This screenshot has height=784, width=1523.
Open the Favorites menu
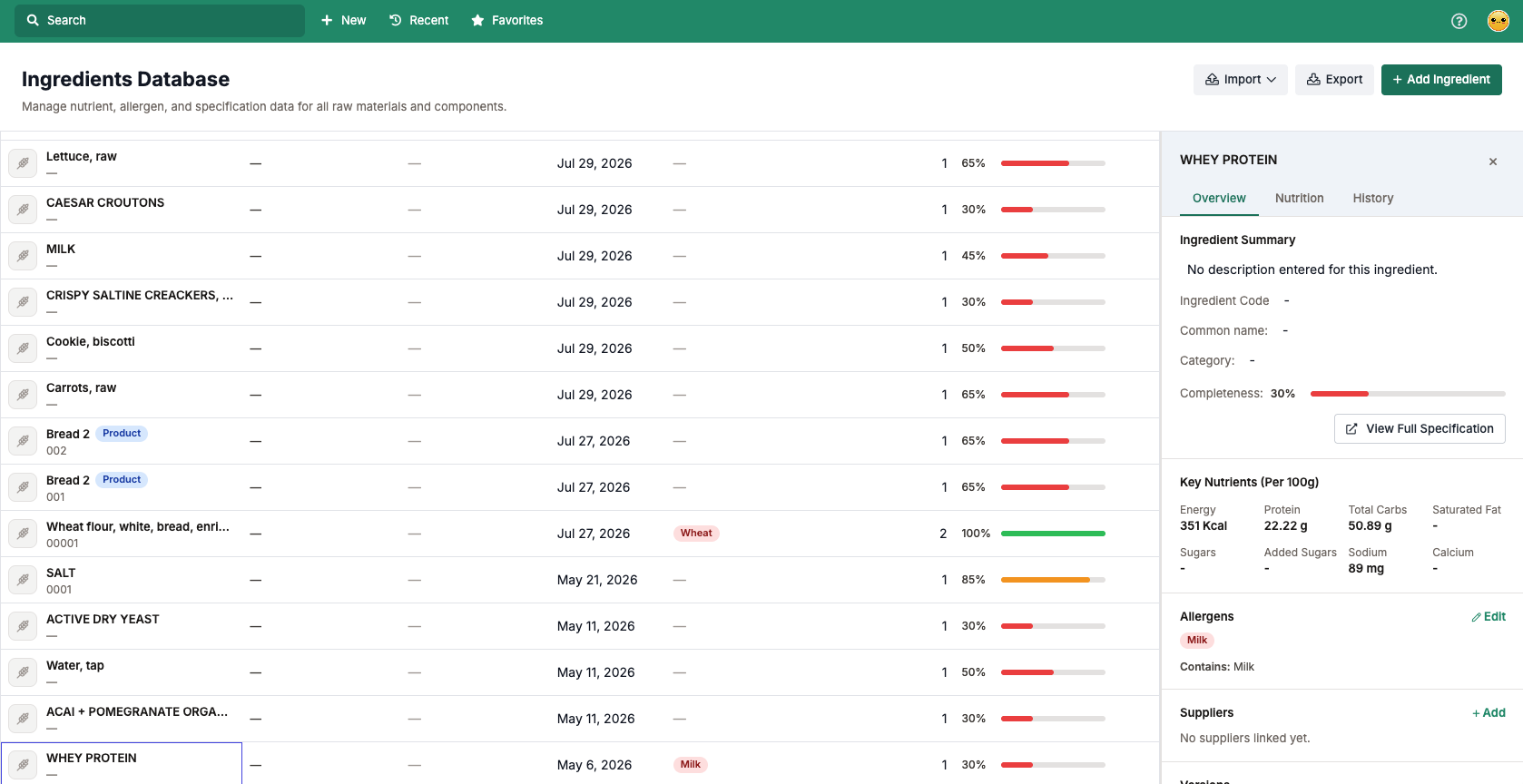tap(506, 20)
